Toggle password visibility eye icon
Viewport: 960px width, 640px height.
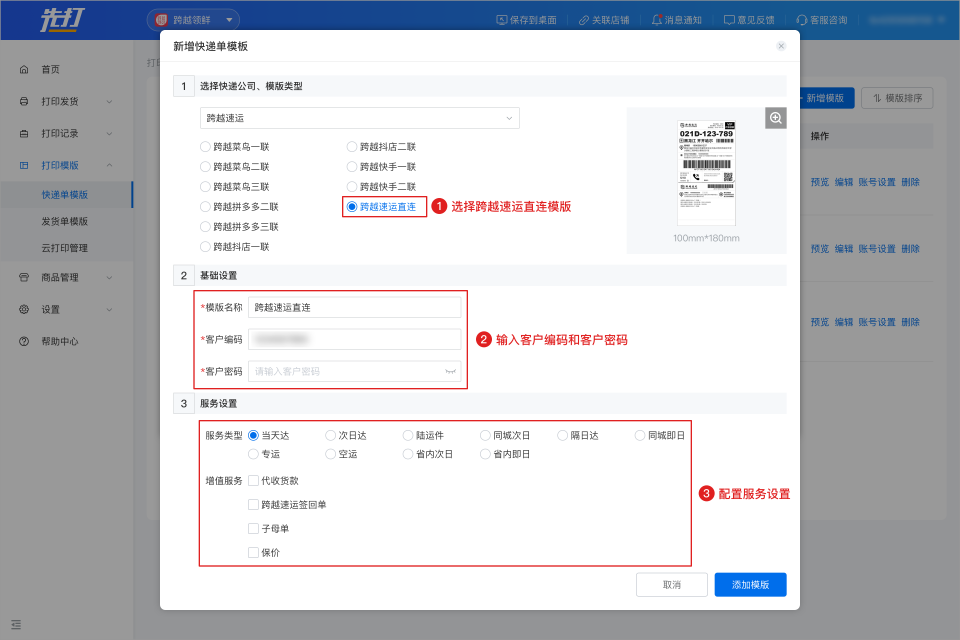pyautogui.click(x=450, y=371)
